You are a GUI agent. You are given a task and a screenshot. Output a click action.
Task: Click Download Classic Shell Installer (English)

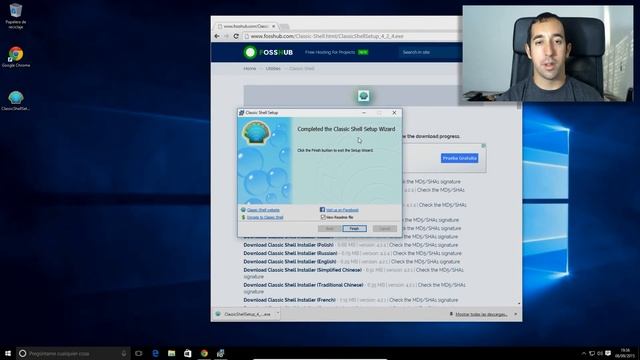click(290, 262)
